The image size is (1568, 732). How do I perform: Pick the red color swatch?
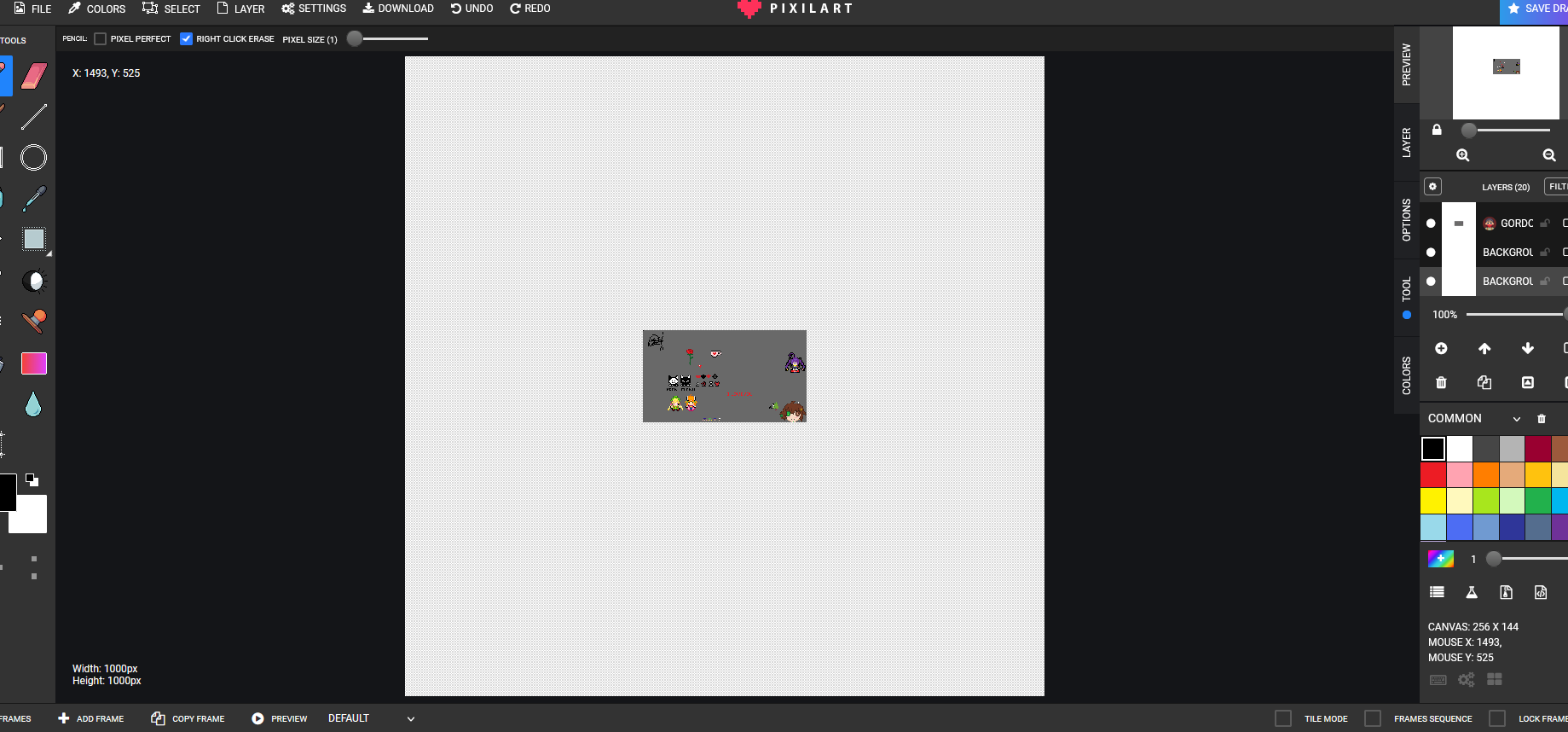(1433, 474)
